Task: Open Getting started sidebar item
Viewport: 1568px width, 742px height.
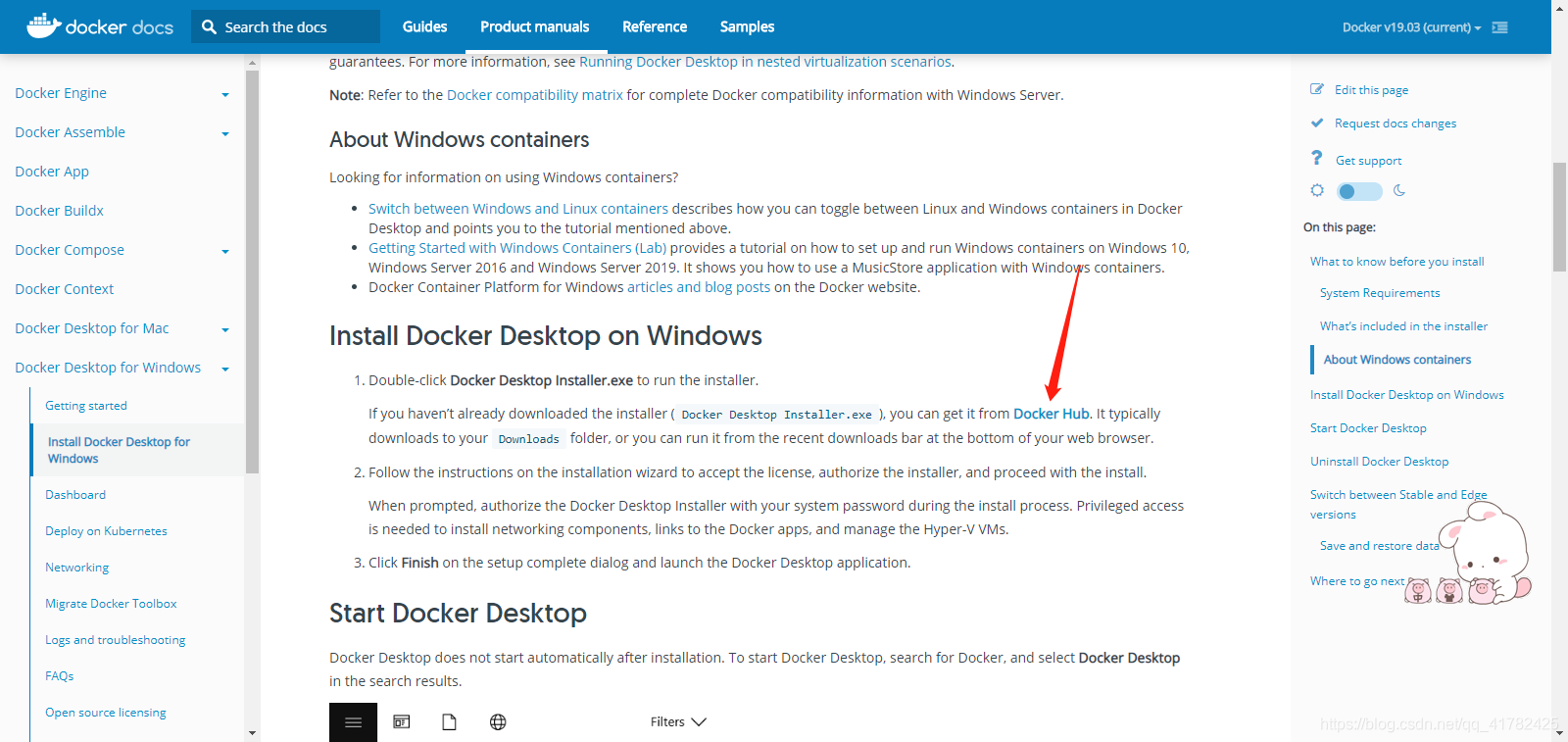Action: coord(86,406)
